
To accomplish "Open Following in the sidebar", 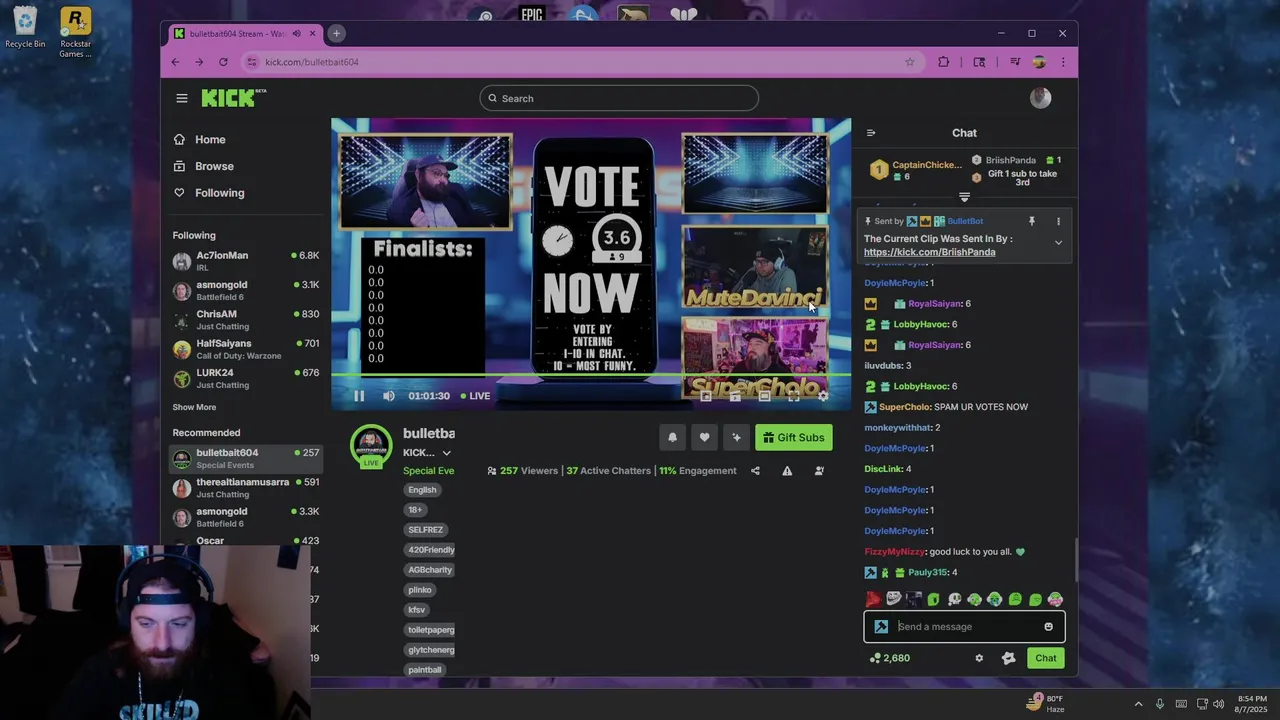I will pyautogui.click(x=220, y=193).
